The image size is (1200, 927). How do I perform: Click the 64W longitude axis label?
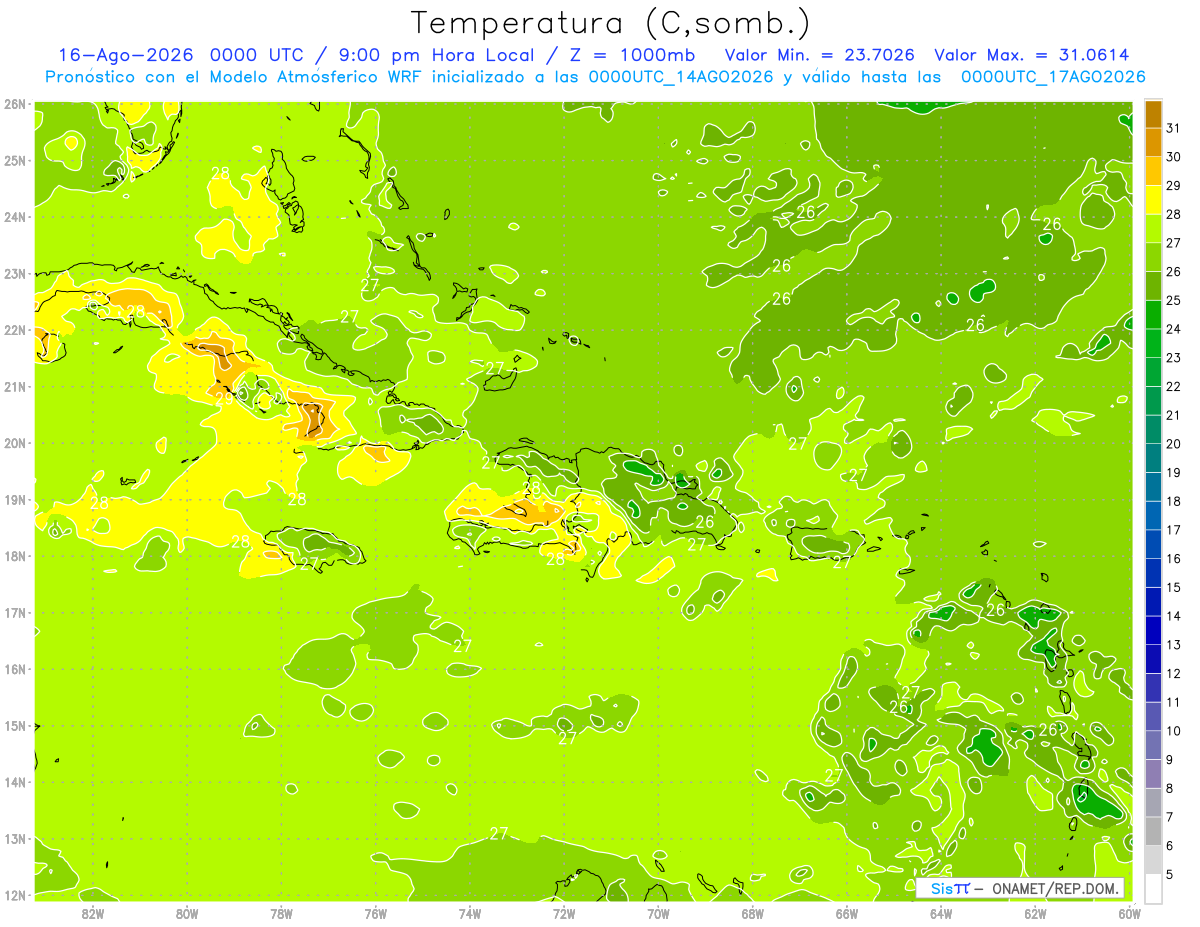point(941,914)
